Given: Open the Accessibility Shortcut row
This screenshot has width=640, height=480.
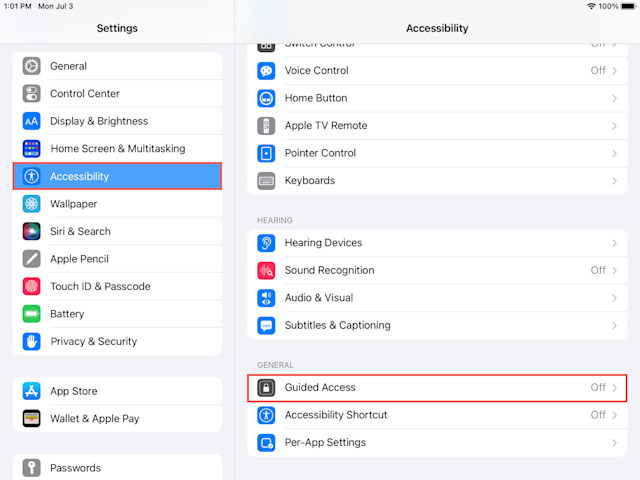Looking at the screenshot, I should pos(437,415).
